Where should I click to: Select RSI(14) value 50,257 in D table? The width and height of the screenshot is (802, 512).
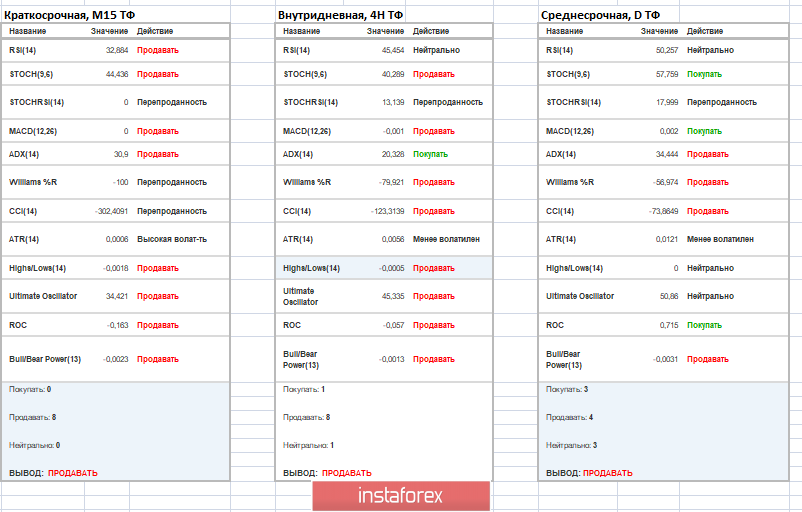pyautogui.click(x=667, y=50)
